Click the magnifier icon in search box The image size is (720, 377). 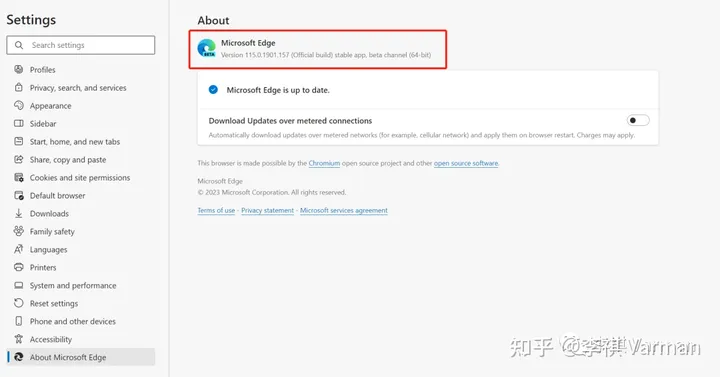coord(19,45)
